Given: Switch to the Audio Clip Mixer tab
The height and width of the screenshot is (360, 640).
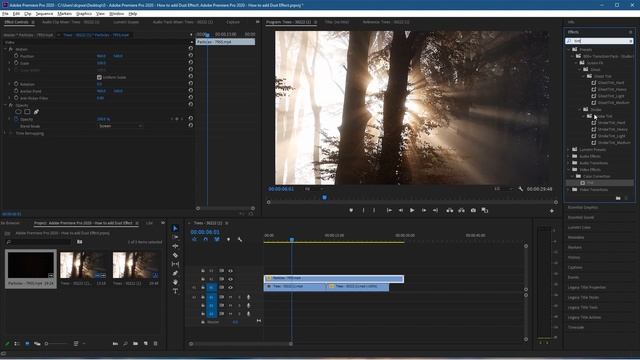Looking at the screenshot, I should 71,22.
